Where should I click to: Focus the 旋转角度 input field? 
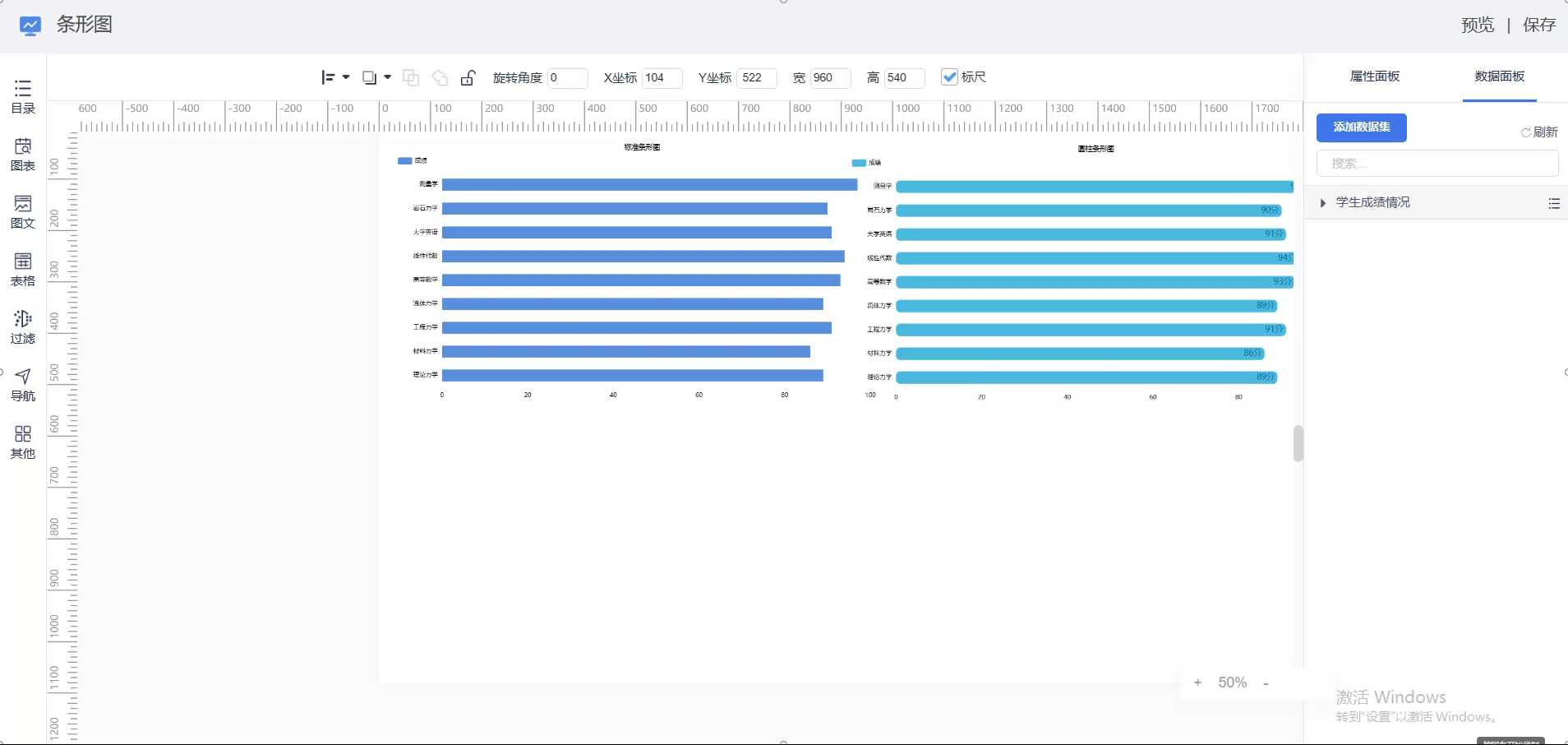[567, 77]
